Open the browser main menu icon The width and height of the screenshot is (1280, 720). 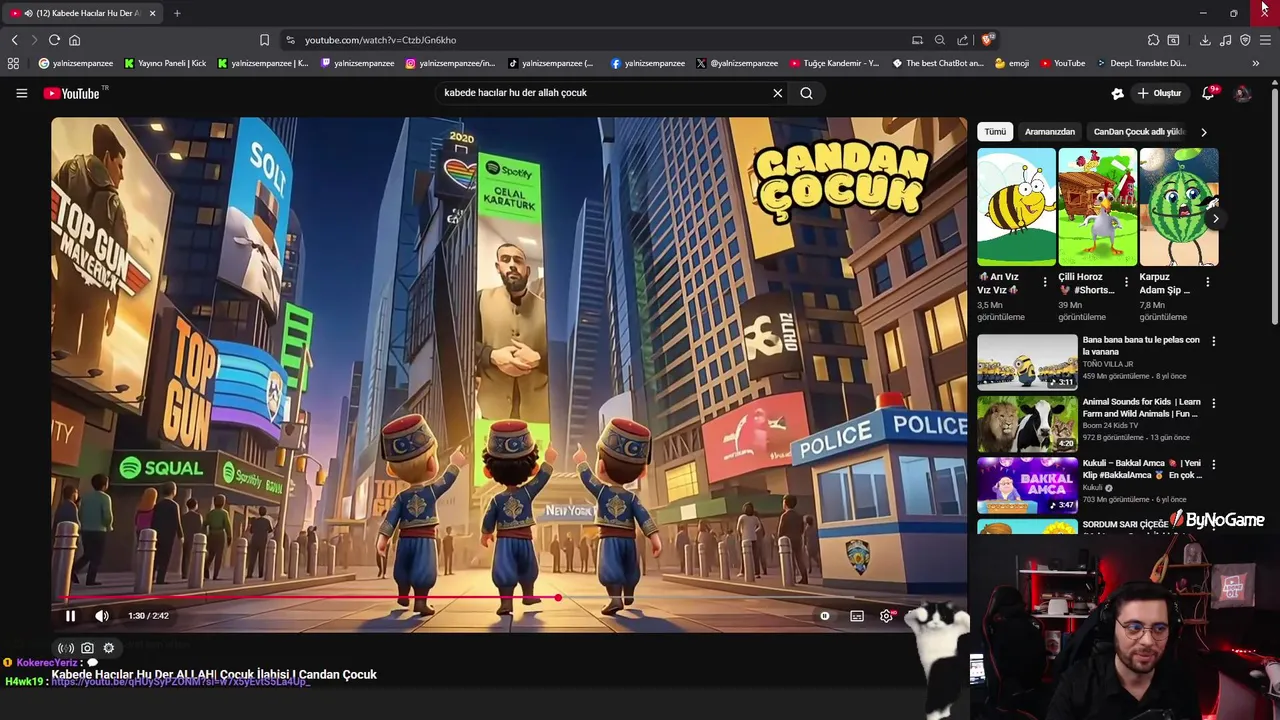[x=1265, y=40]
